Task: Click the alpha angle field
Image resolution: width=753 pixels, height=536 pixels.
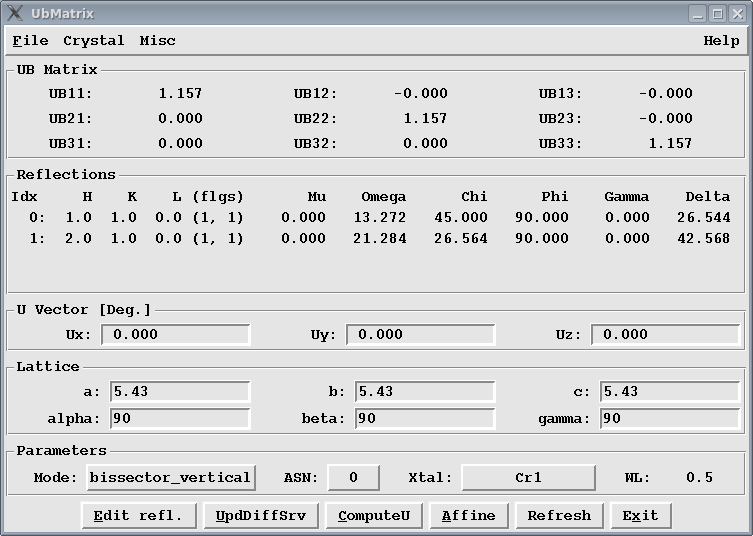Action: click(180, 418)
